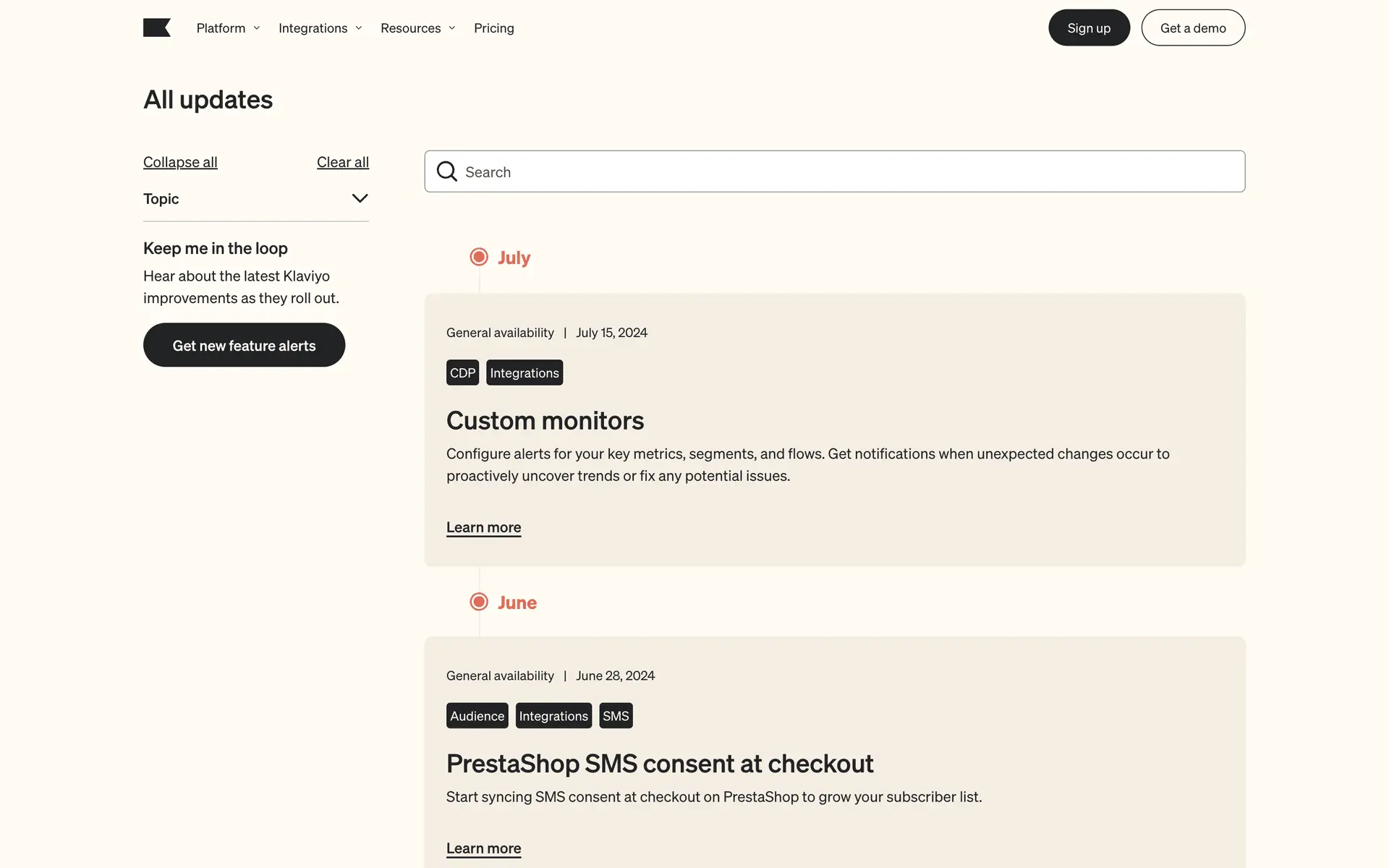Click Collapse all link
Viewport: 1389px width, 868px height.
[x=180, y=162]
